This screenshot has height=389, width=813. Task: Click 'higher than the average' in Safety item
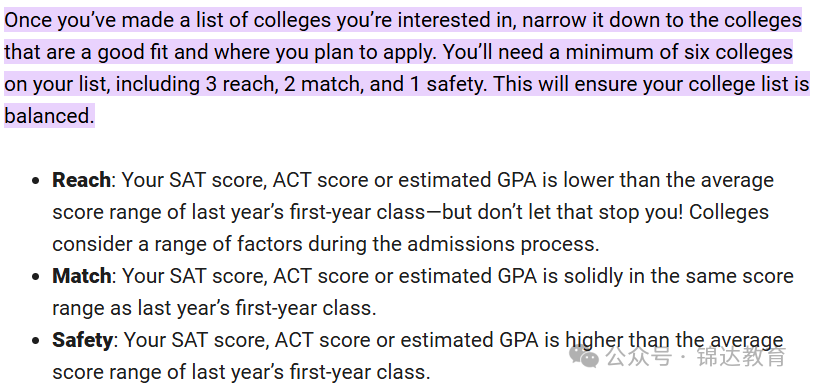click(x=674, y=341)
